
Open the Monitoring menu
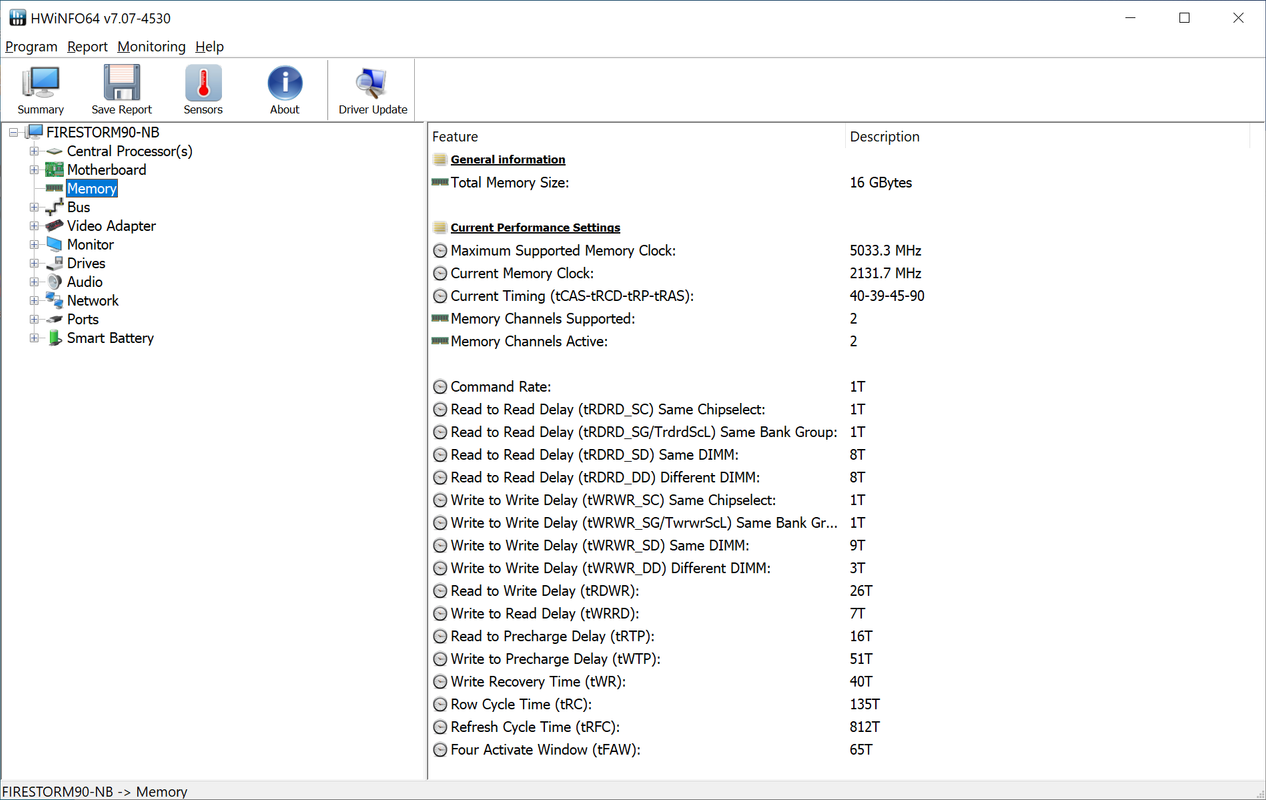(x=151, y=47)
